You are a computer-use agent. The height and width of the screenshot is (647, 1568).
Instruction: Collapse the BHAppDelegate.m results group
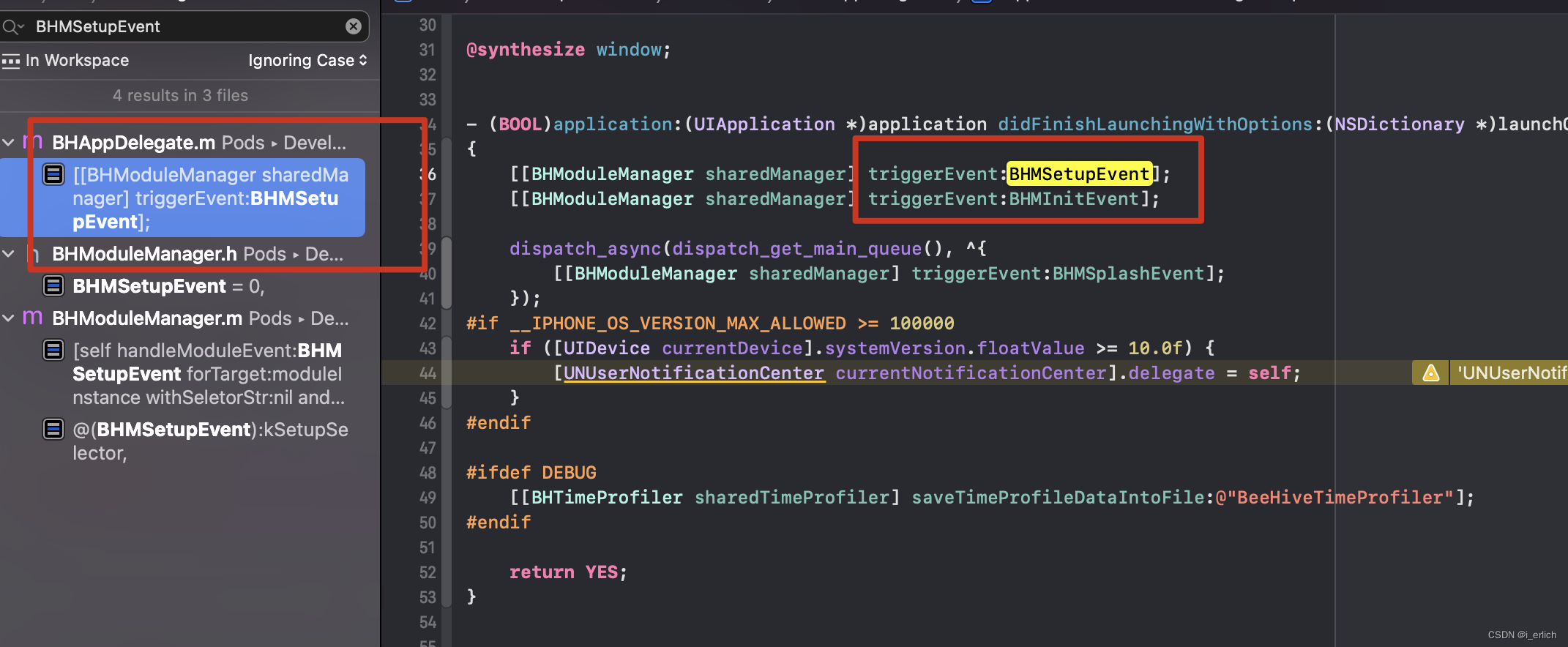pyautogui.click(x=8, y=143)
